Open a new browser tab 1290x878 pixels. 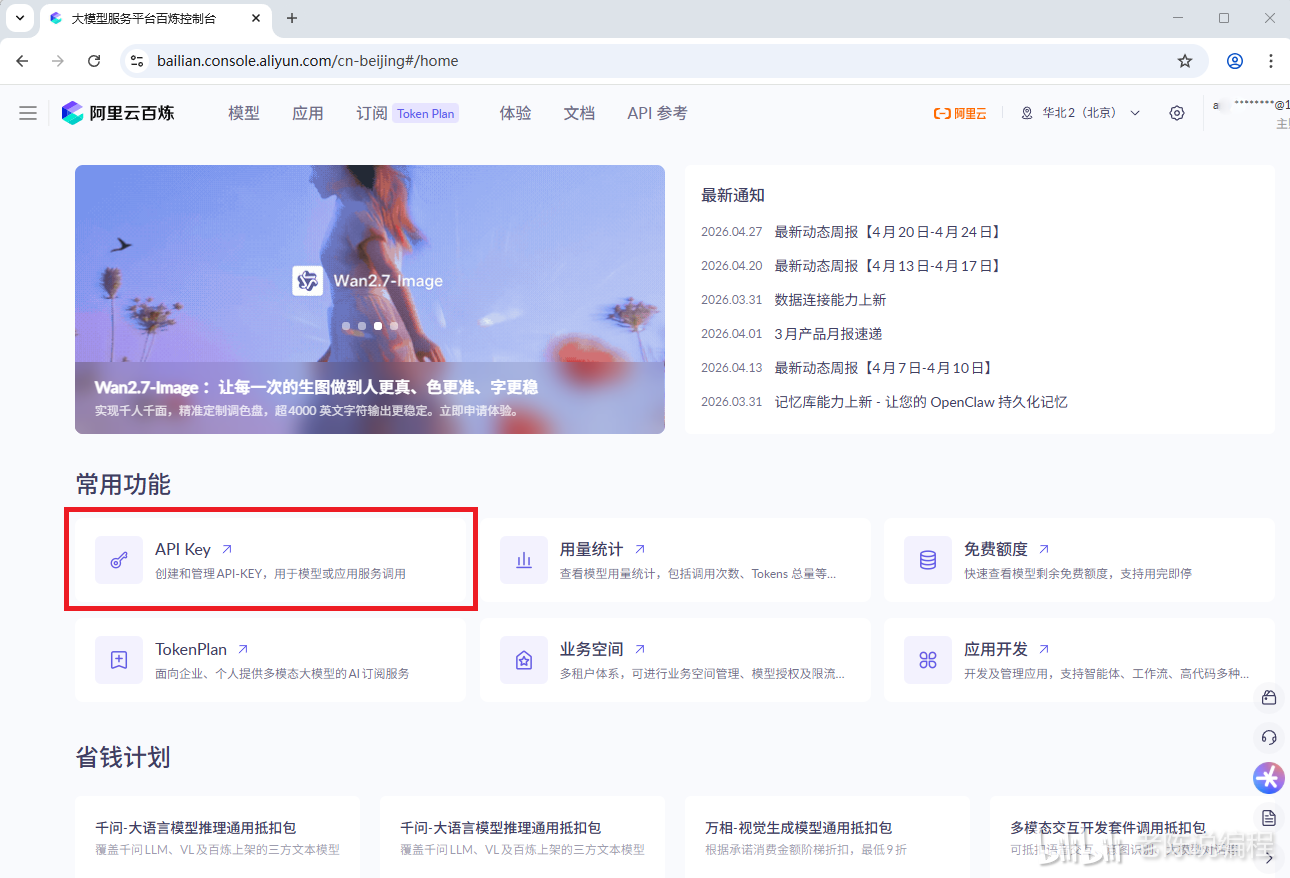[292, 18]
